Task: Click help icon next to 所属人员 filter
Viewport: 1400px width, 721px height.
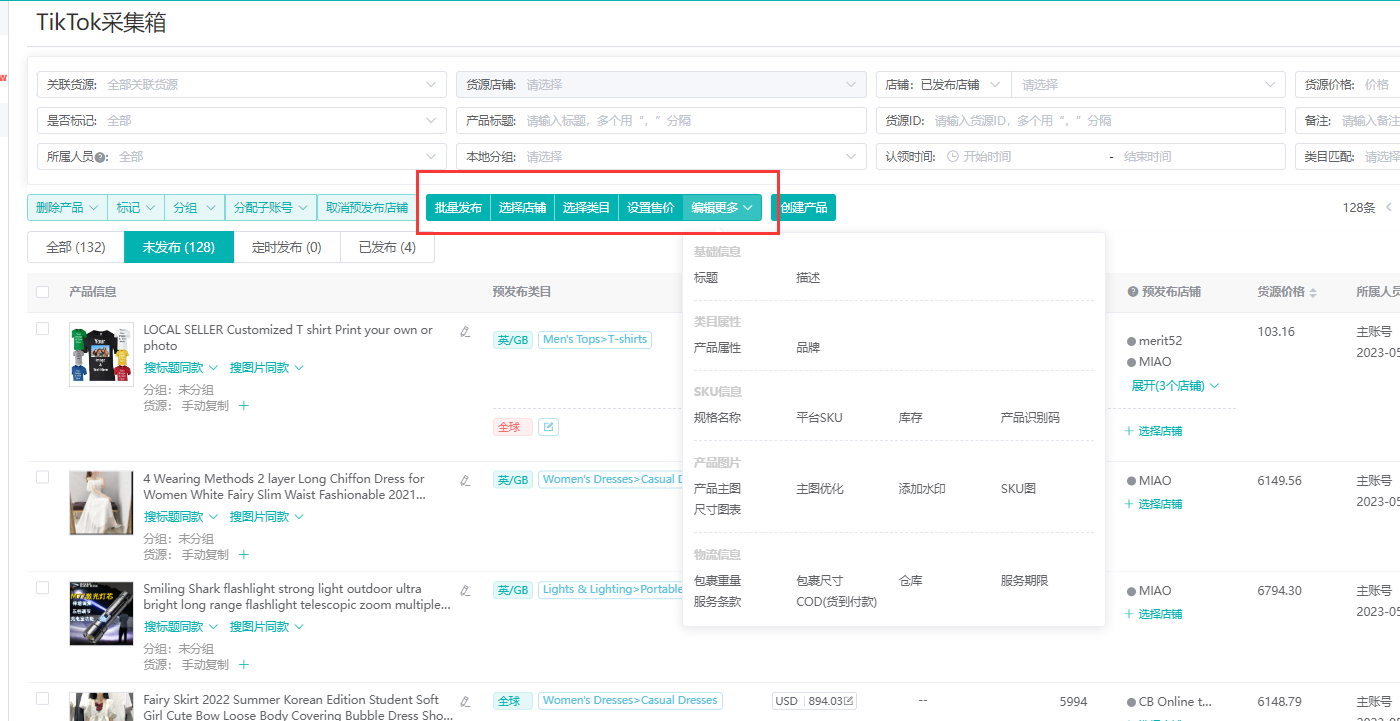Action: [101, 157]
